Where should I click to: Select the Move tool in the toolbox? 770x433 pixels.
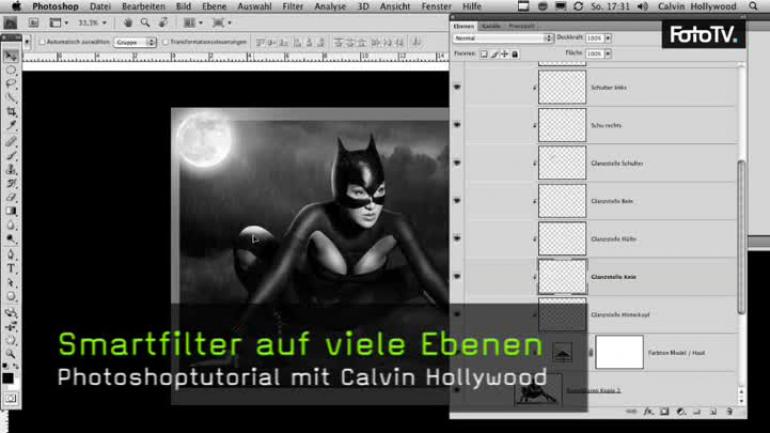pos(10,55)
